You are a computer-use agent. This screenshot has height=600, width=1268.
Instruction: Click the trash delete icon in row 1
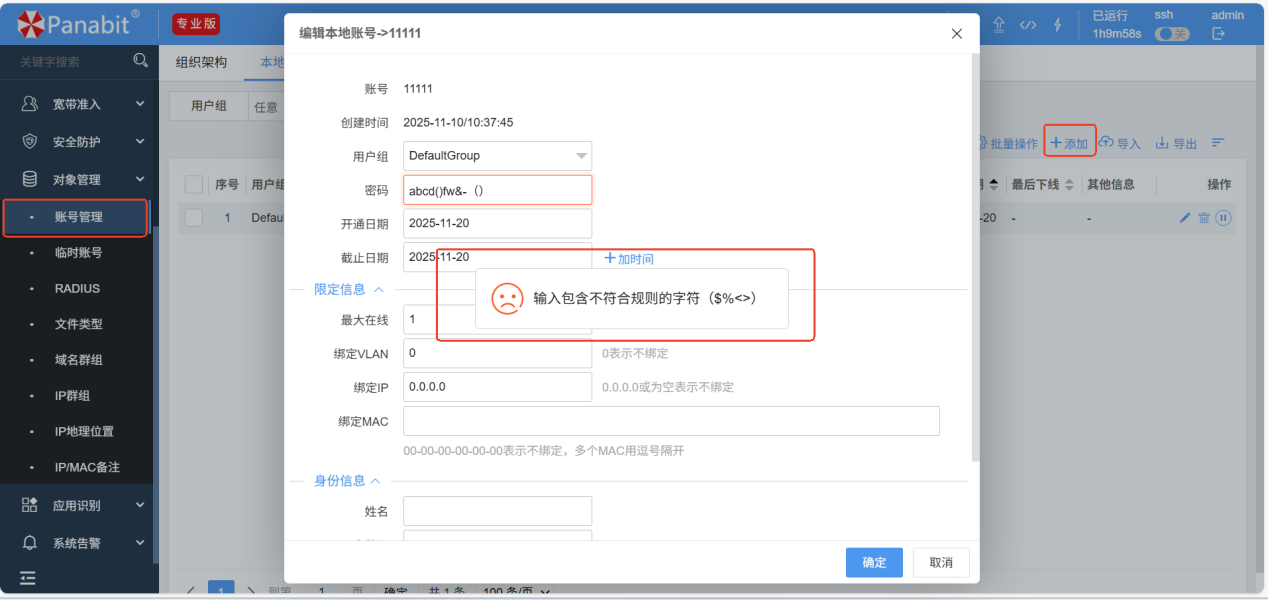[1204, 218]
